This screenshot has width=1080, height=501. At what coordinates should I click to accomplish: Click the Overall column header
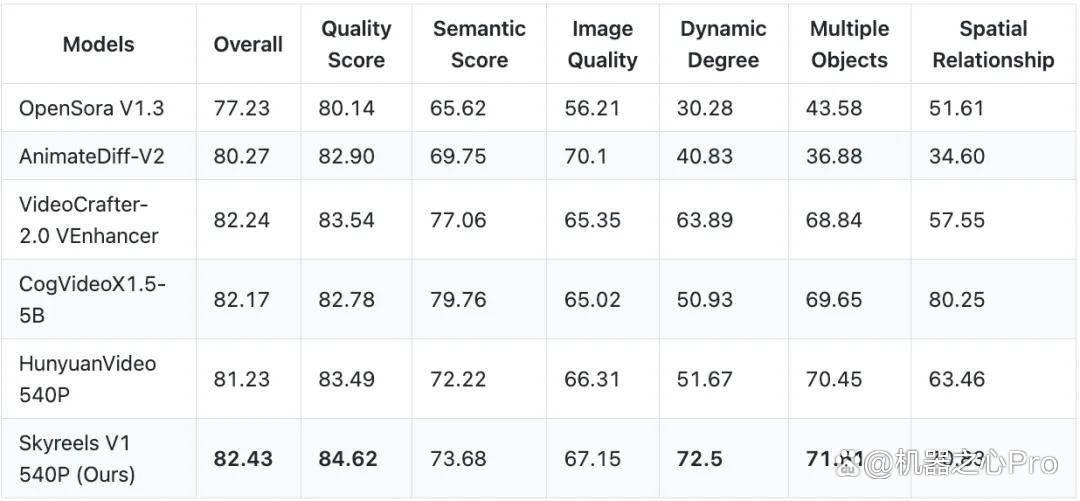(x=248, y=44)
